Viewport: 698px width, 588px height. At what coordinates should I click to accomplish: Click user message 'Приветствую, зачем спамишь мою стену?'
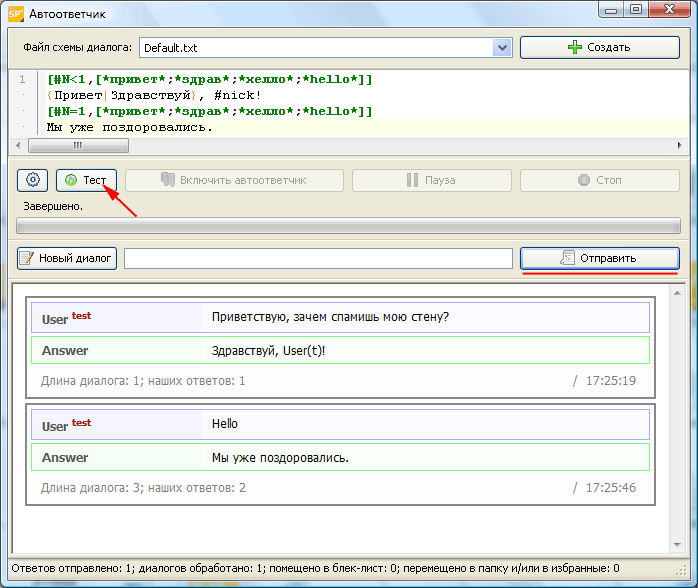point(330,317)
